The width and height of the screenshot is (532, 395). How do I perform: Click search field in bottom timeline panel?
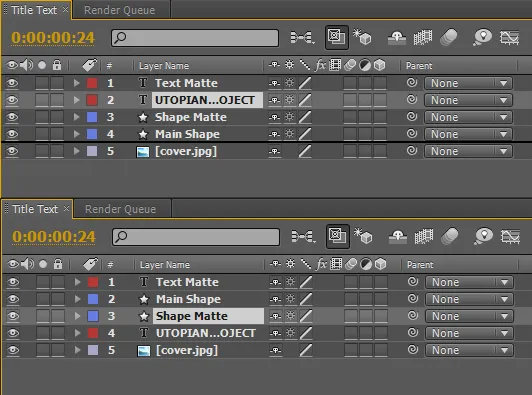[196, 237]
